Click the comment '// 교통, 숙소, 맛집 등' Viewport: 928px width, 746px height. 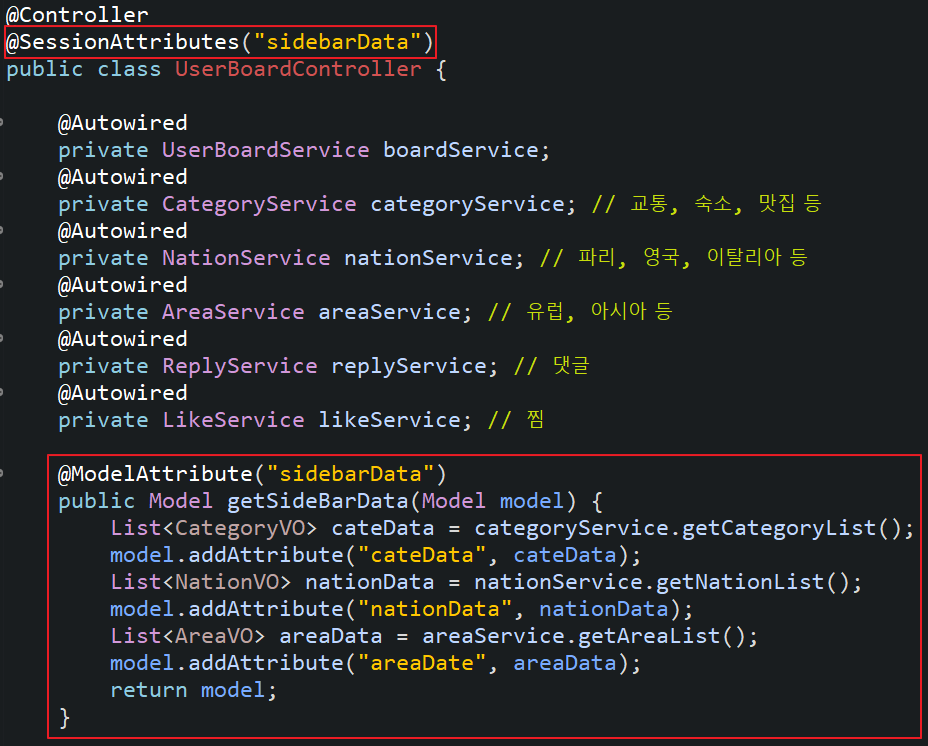tap(707, 204)
